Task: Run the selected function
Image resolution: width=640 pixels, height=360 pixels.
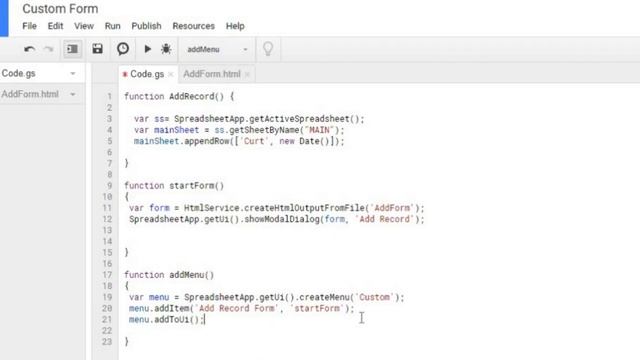Action: click(147, 49)
